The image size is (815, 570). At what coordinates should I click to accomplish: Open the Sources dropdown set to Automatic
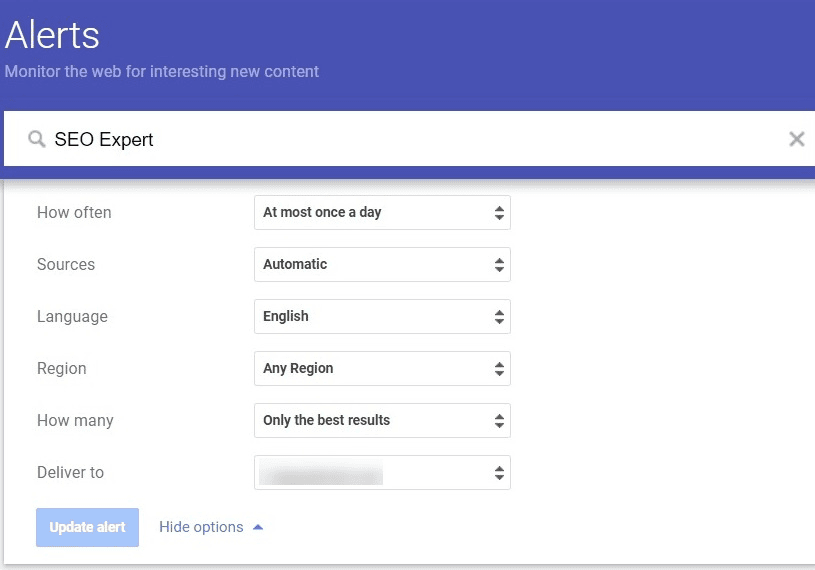coord(381,264)
